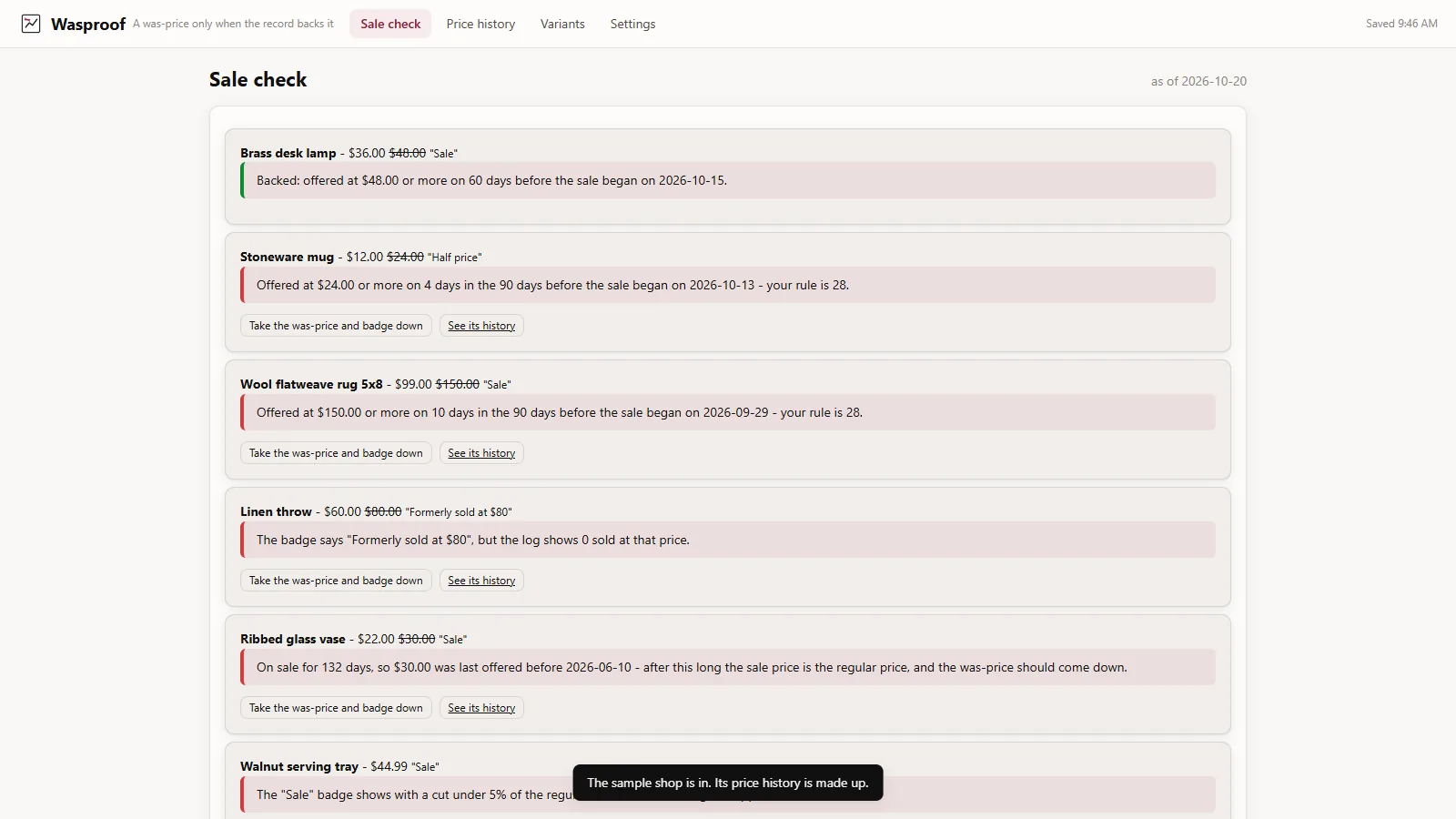The image size is (1456, 819).
Task: See history for the Linen throw
Action: (x=481, y=581)
